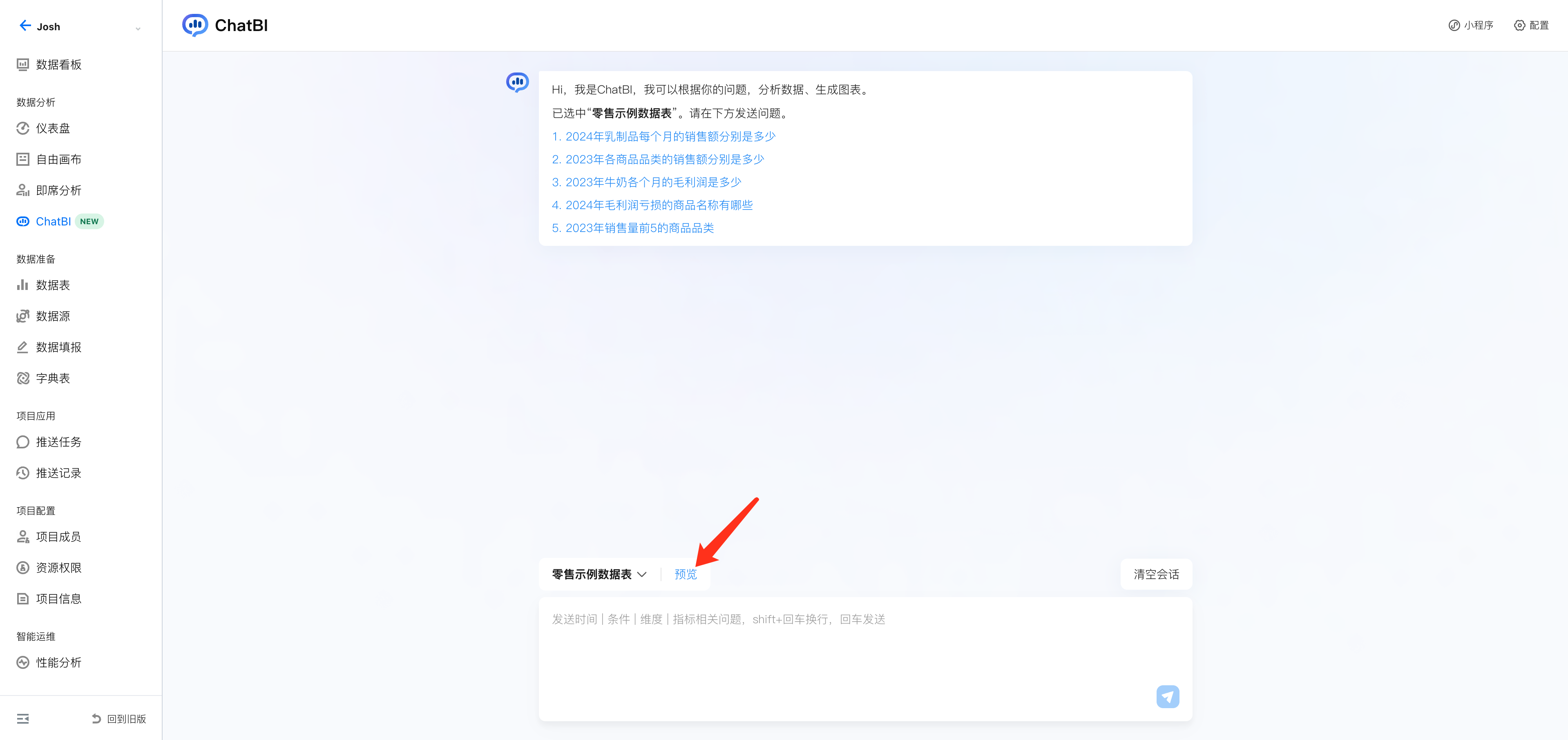Open the 零售示例数据表 table selector dropdown

tap(599, 574)
